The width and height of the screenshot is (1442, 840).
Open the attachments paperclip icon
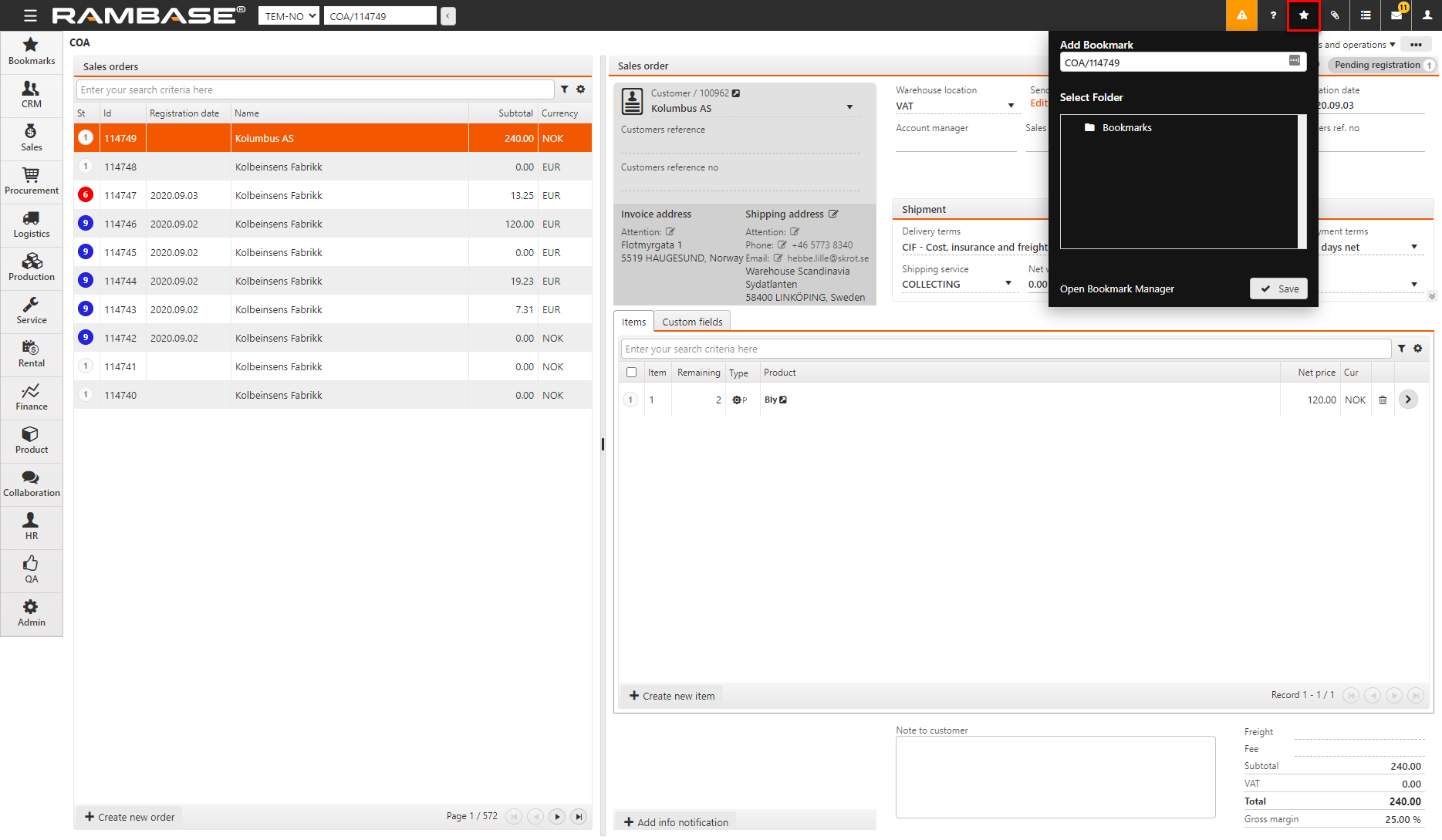pos(1335,15)
